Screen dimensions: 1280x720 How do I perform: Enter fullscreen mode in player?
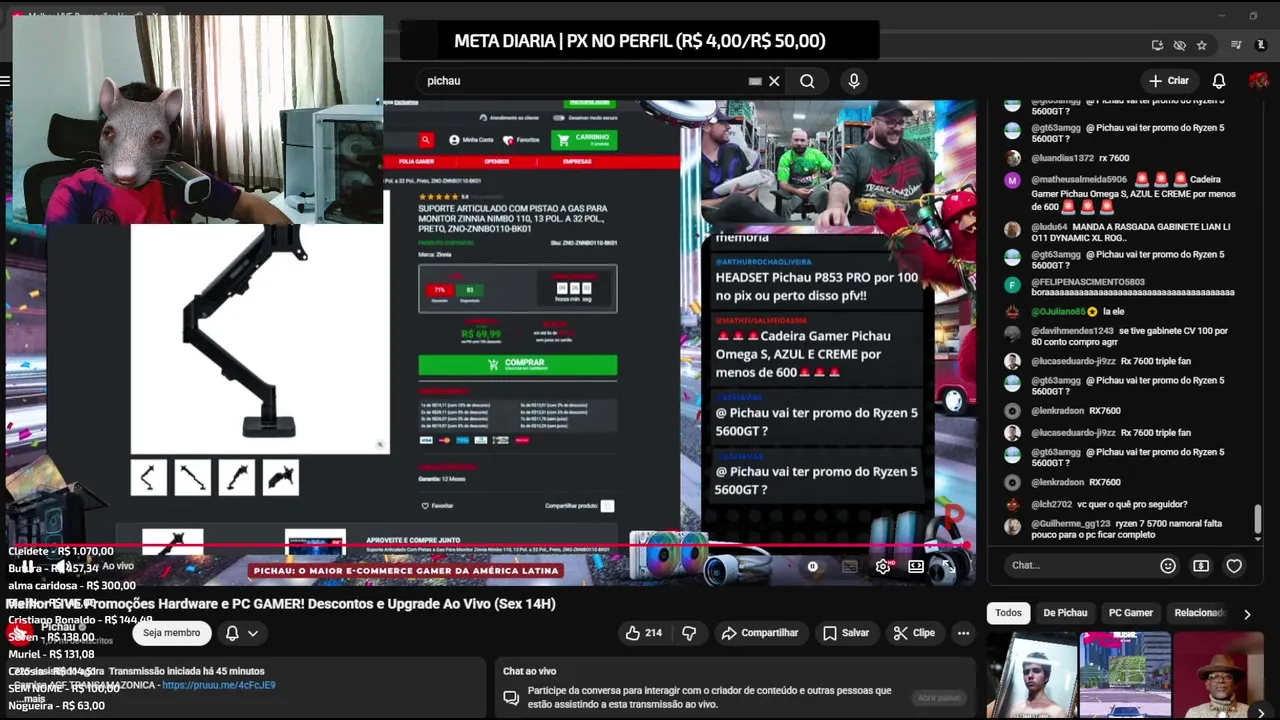(x=948, y=566)
